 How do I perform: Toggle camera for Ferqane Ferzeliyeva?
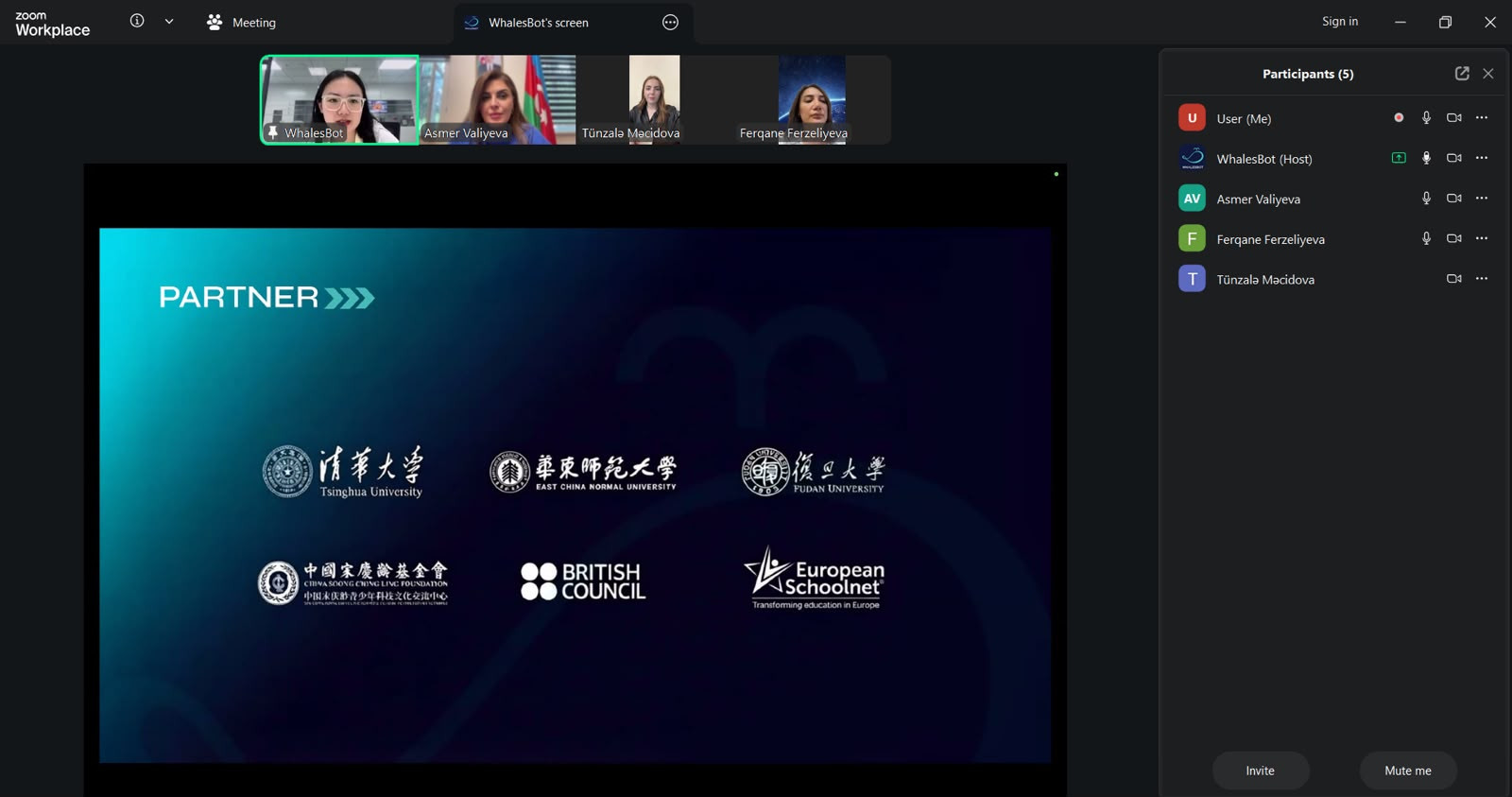tap(1454, 238)
